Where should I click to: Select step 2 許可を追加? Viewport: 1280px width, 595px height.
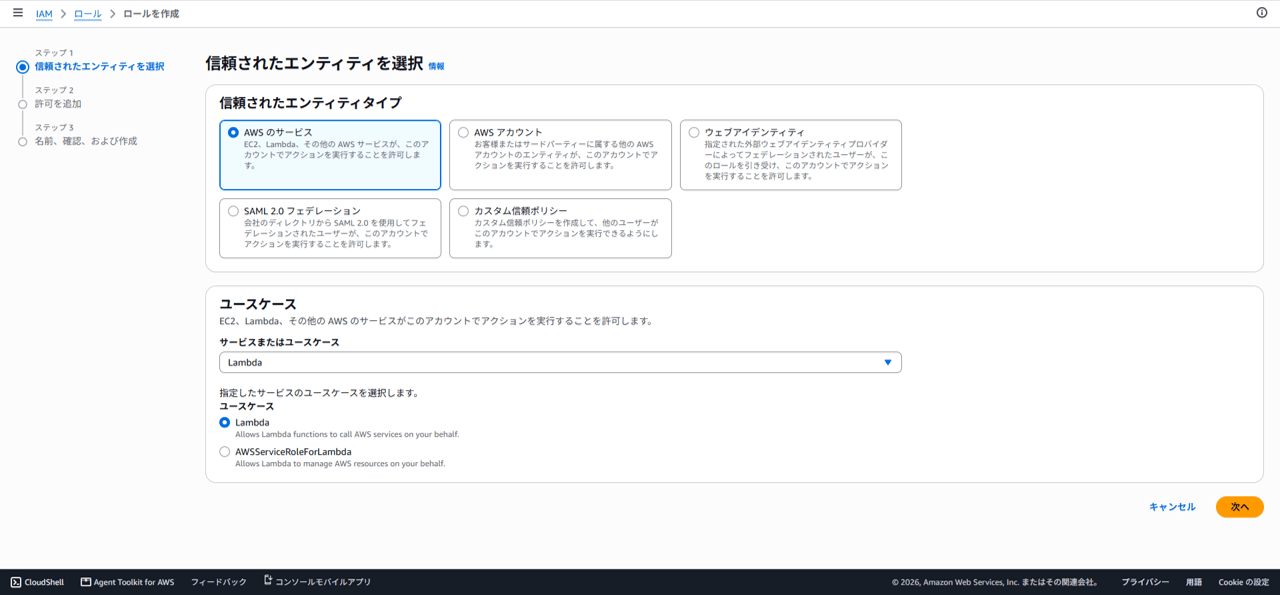pyautogui.click(x=58, y=104)
